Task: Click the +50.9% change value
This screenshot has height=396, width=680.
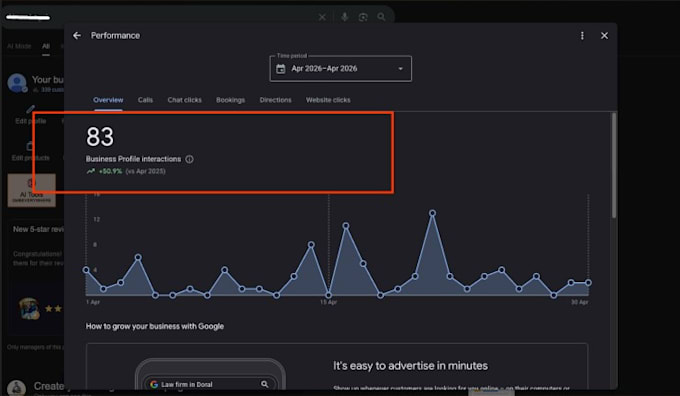Action: pyautogui.click(x=110, y=171)
